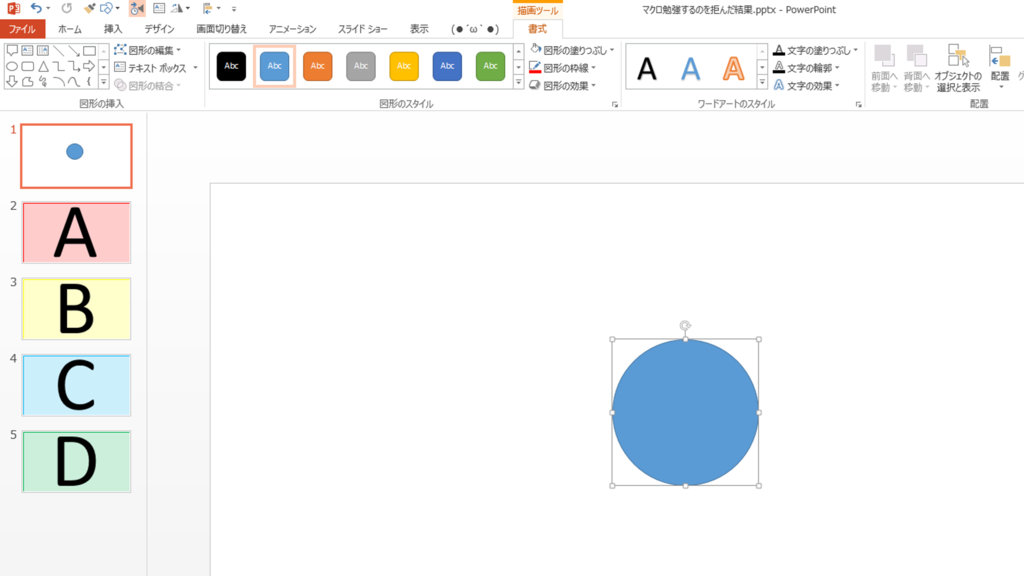
Task: Select the elbow arrow connector shape
Action: coord(74,67)
